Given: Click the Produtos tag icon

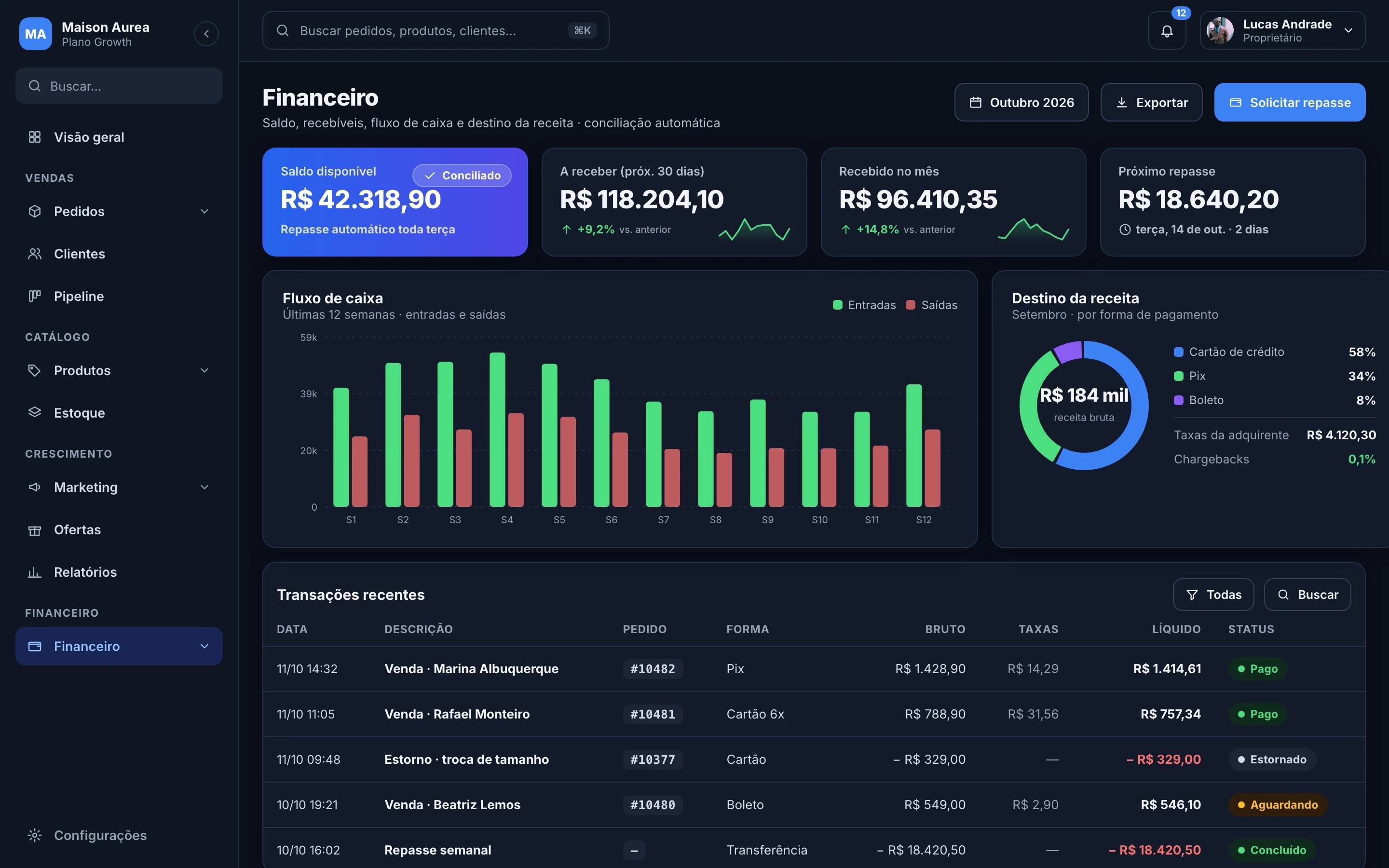Looking at the screenshot, I should 34,370.
